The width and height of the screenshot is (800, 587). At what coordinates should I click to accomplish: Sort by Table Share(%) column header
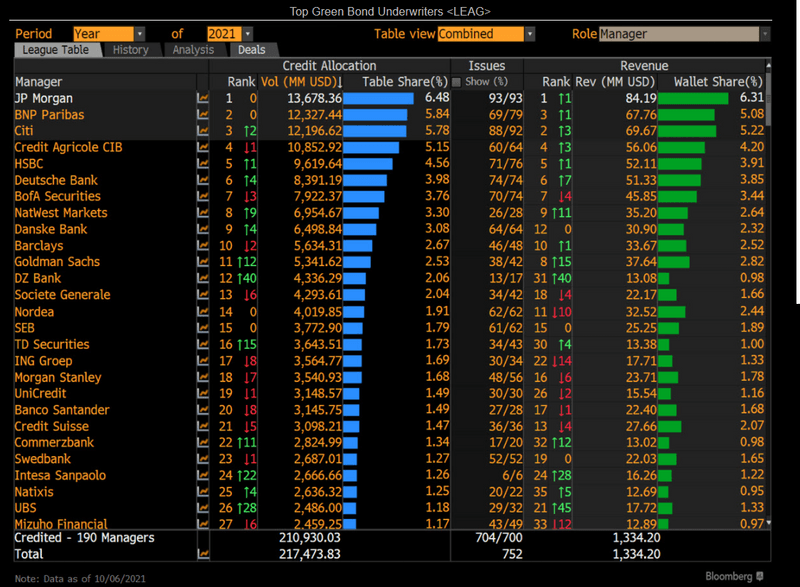405,82
